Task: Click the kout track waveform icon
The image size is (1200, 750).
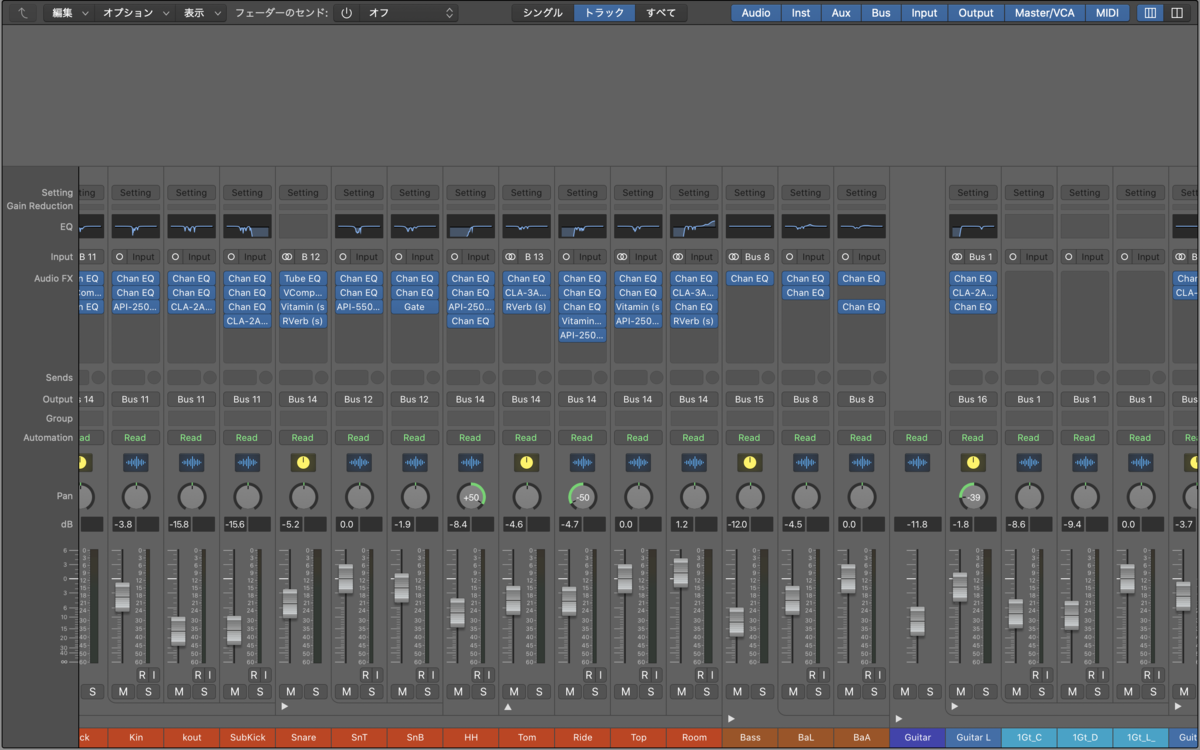Action: tap(191, 463)
